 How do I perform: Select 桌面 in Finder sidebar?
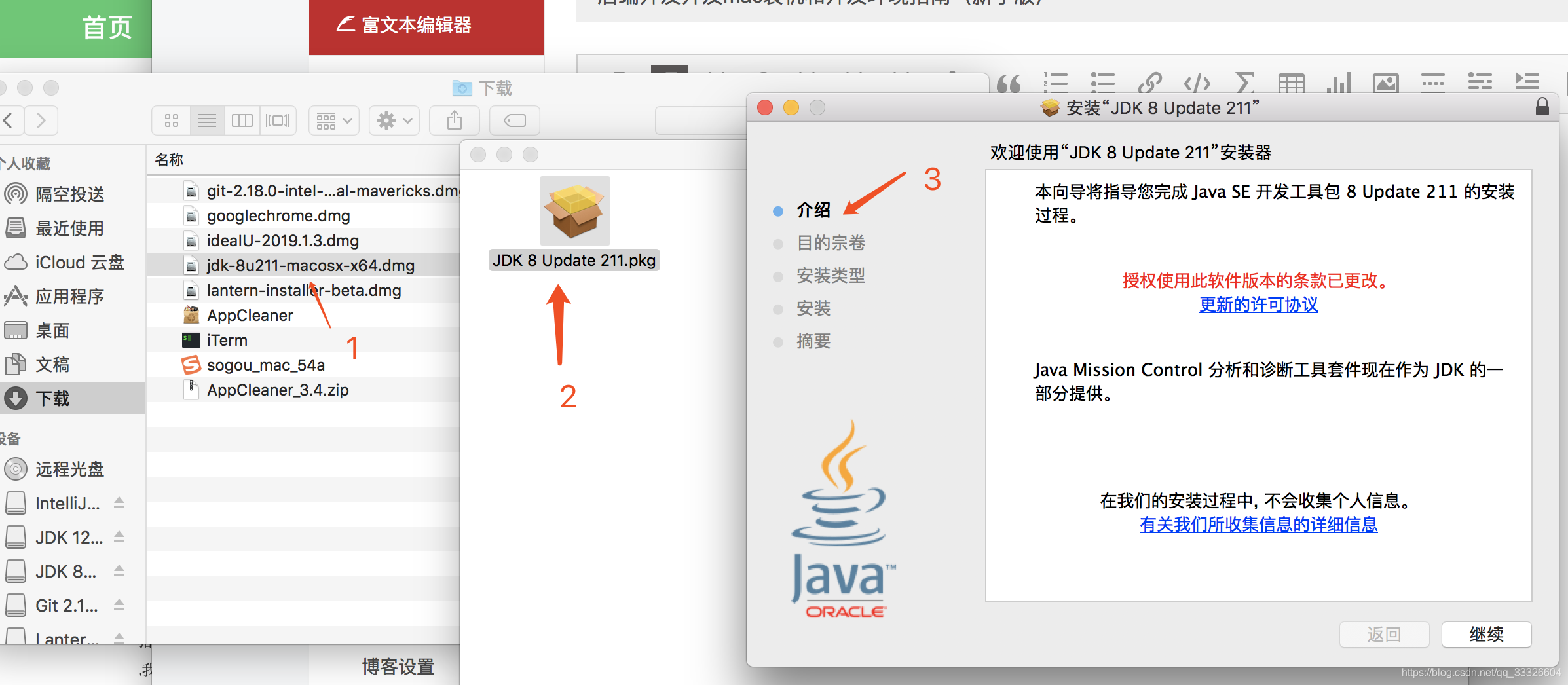tap(72, 330)
